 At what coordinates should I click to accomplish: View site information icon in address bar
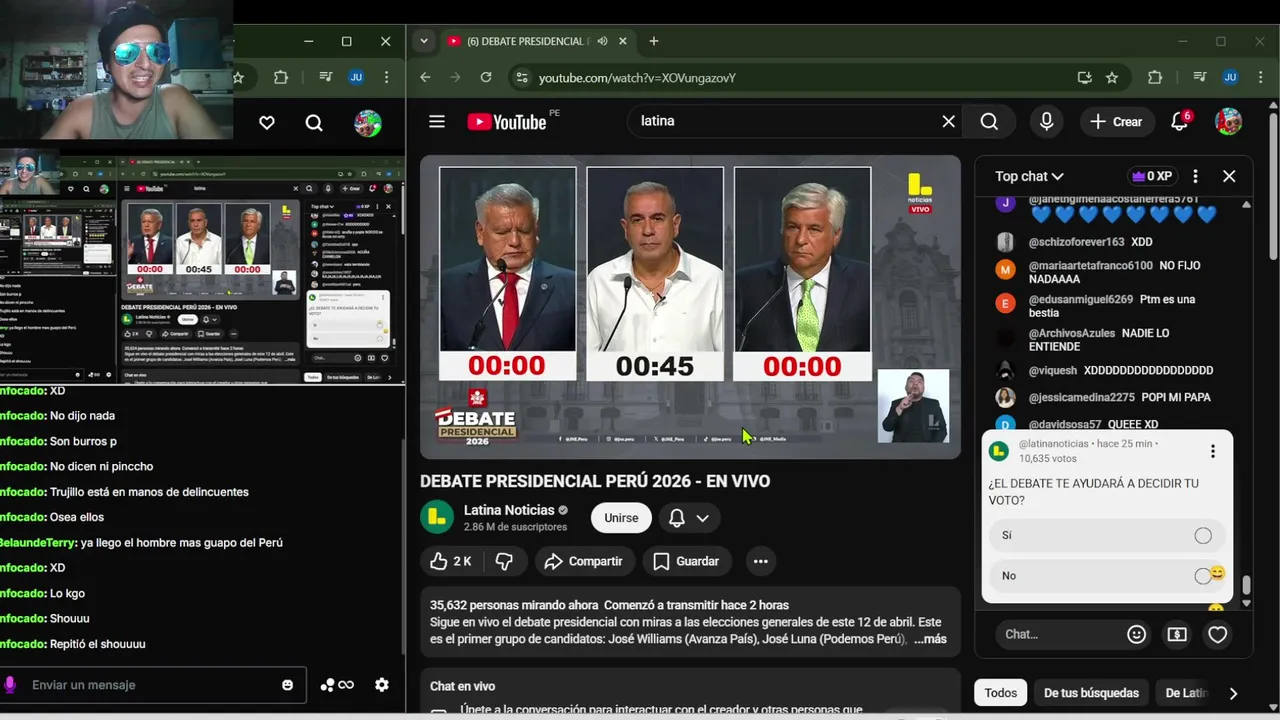click(520, 77)
